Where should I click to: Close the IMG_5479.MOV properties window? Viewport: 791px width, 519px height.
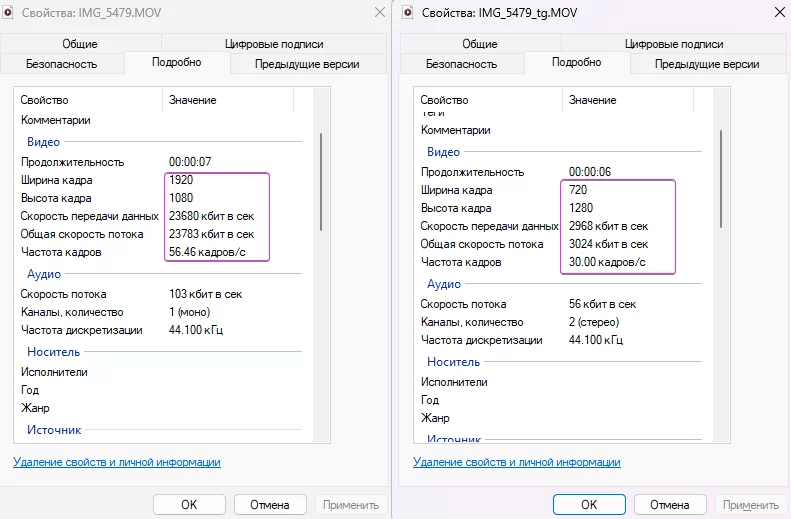379,12
